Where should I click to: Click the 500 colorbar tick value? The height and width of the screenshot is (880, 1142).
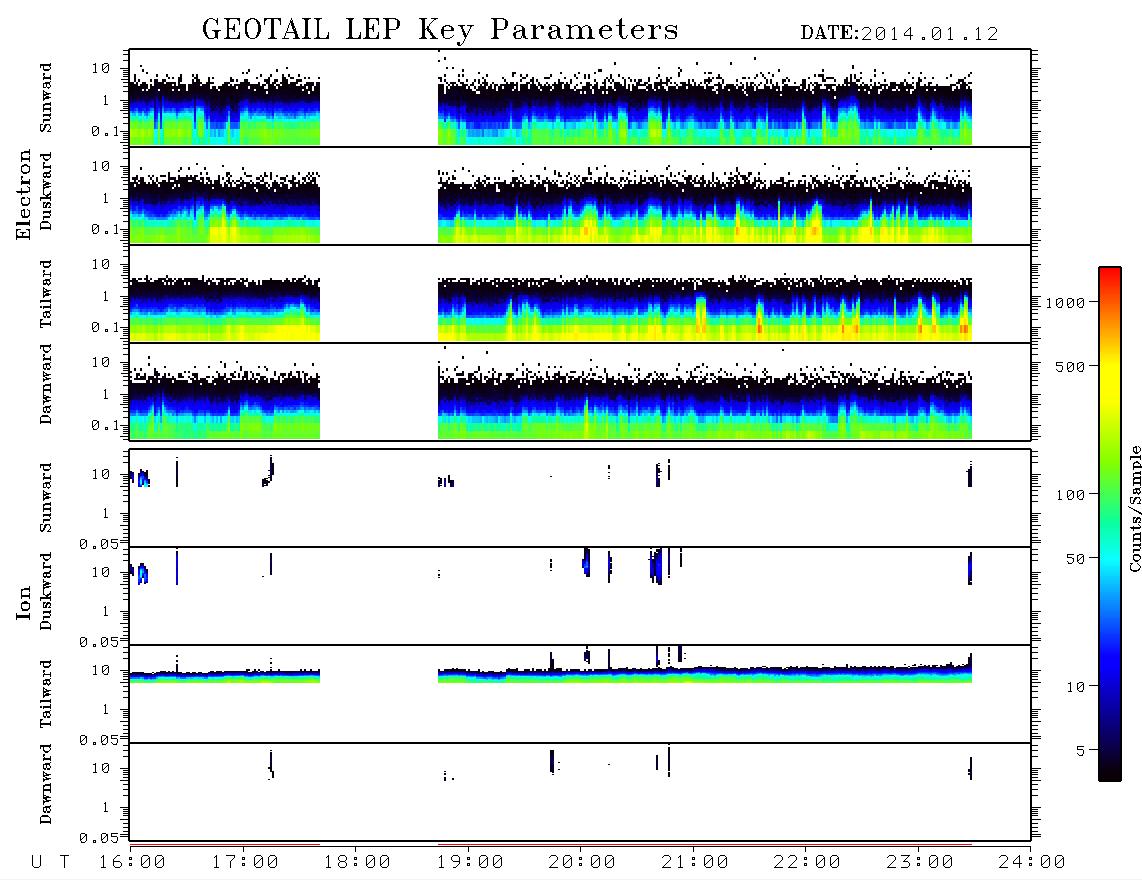click(x=1070, y=367)
